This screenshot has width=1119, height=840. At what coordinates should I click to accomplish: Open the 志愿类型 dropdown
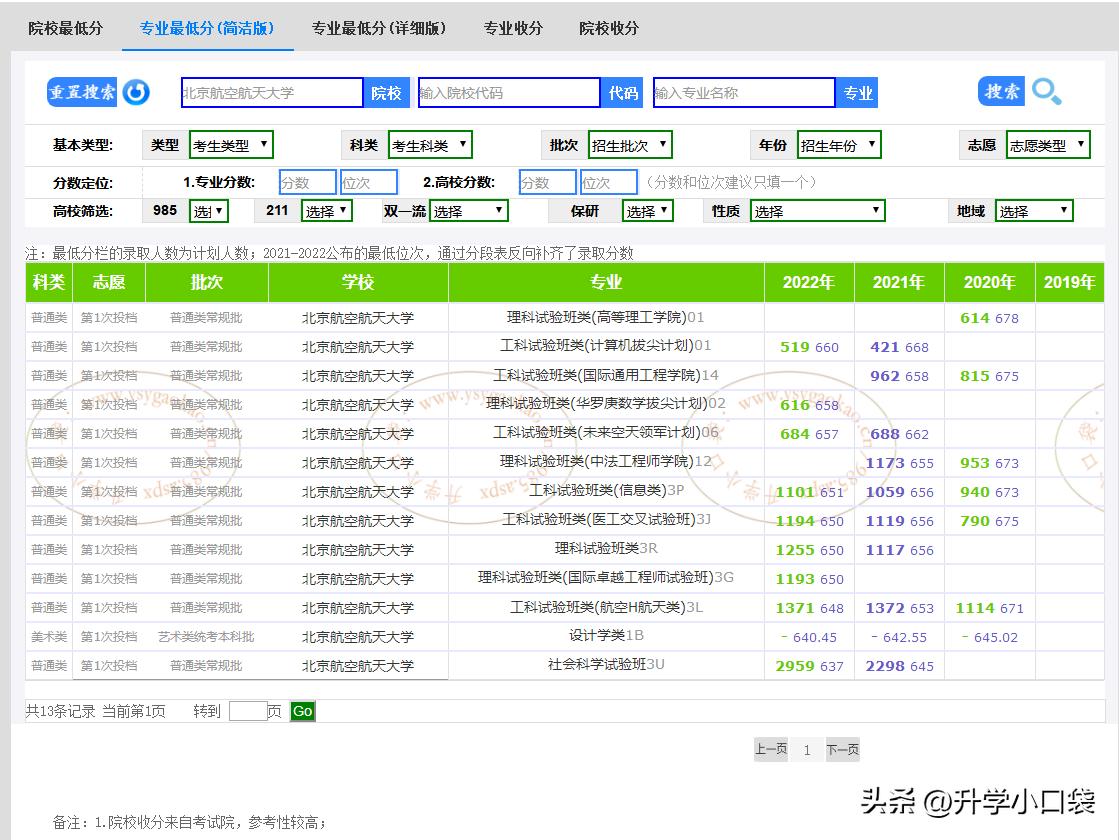click(1049, 143)
